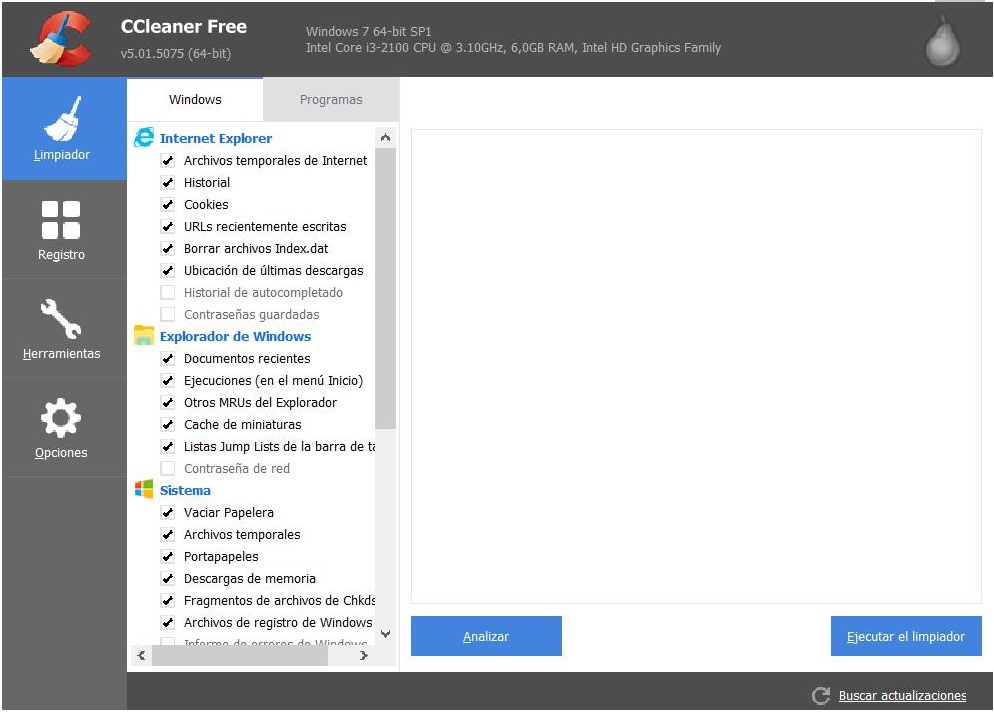Toggle Fragmentos de archivos de Chkdsk checkbox
This screenshot has height=713, width=994.
click(167, 600)
